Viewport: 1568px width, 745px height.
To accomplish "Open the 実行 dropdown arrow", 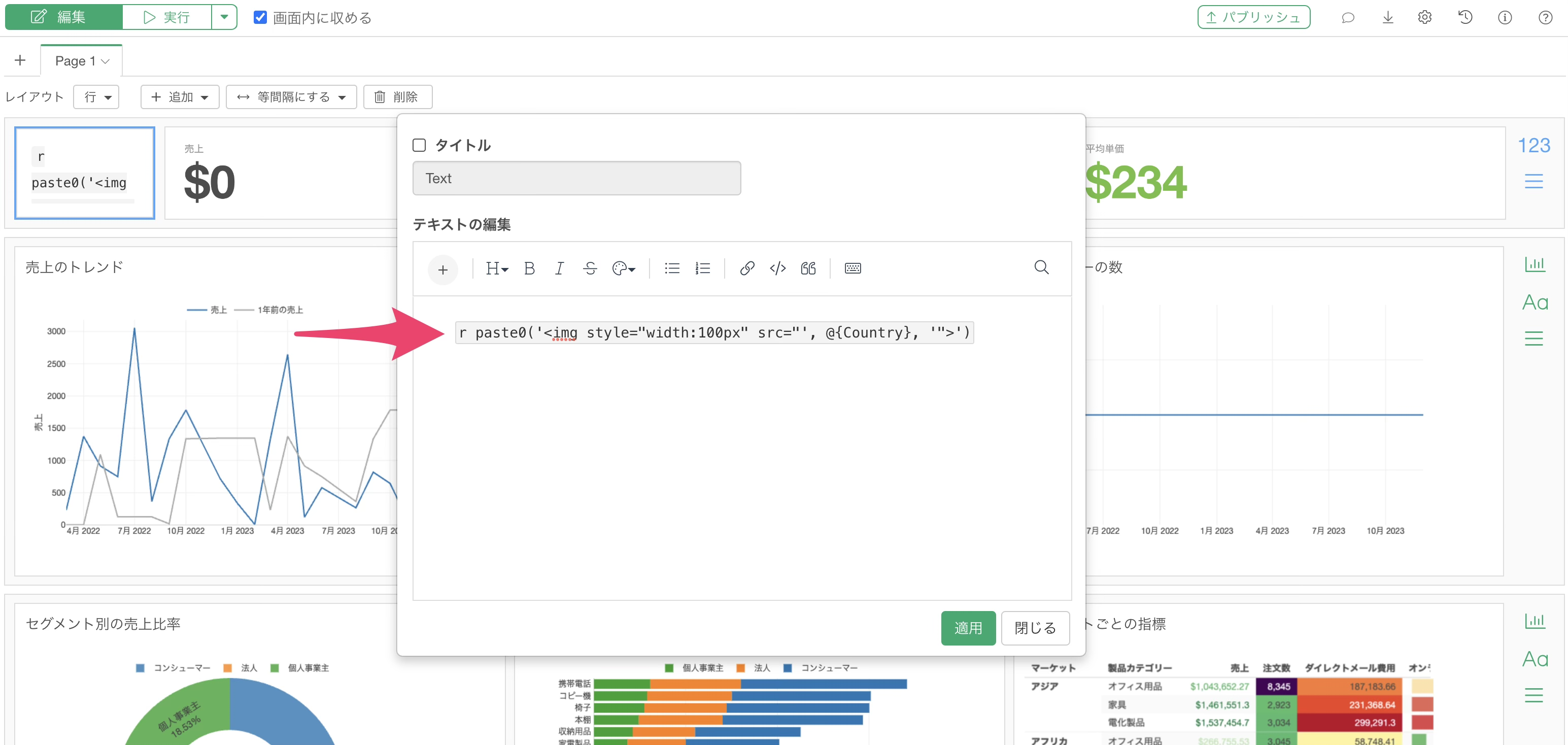I will [224, 17].
